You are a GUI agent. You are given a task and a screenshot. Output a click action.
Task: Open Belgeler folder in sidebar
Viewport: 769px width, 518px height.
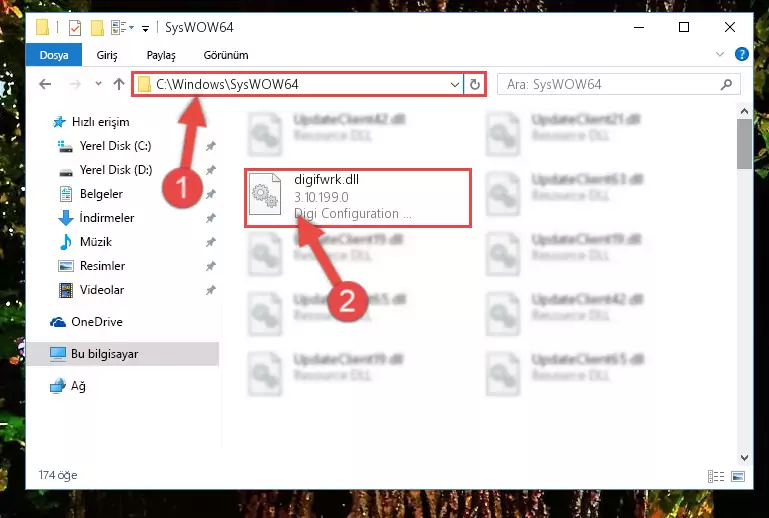pyautogui.click(x=101, y=194)
